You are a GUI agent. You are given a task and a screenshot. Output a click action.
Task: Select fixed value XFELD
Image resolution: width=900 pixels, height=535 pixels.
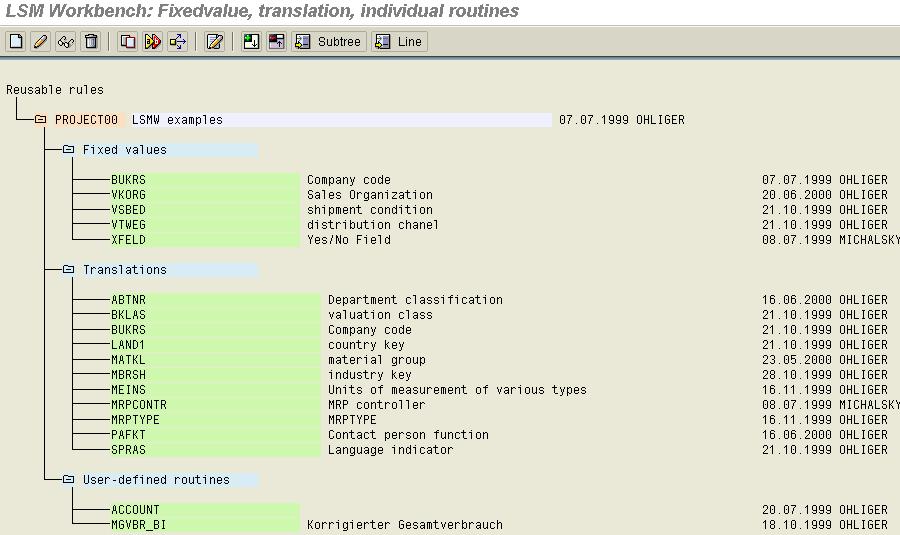205,239
